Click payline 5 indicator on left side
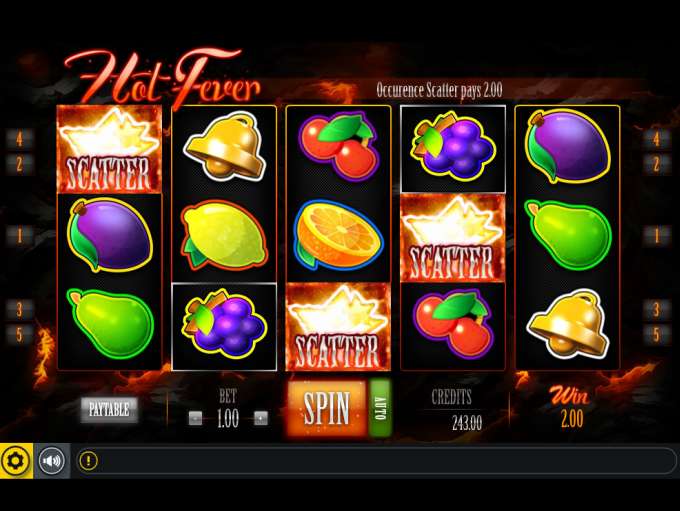 pyautogui.click(x=20, y=334)
